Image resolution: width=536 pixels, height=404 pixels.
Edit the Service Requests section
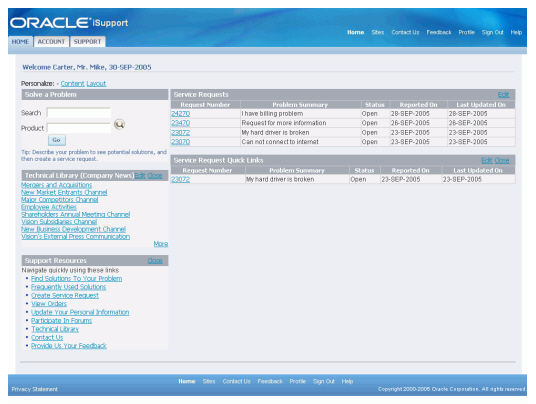[504, 95]
